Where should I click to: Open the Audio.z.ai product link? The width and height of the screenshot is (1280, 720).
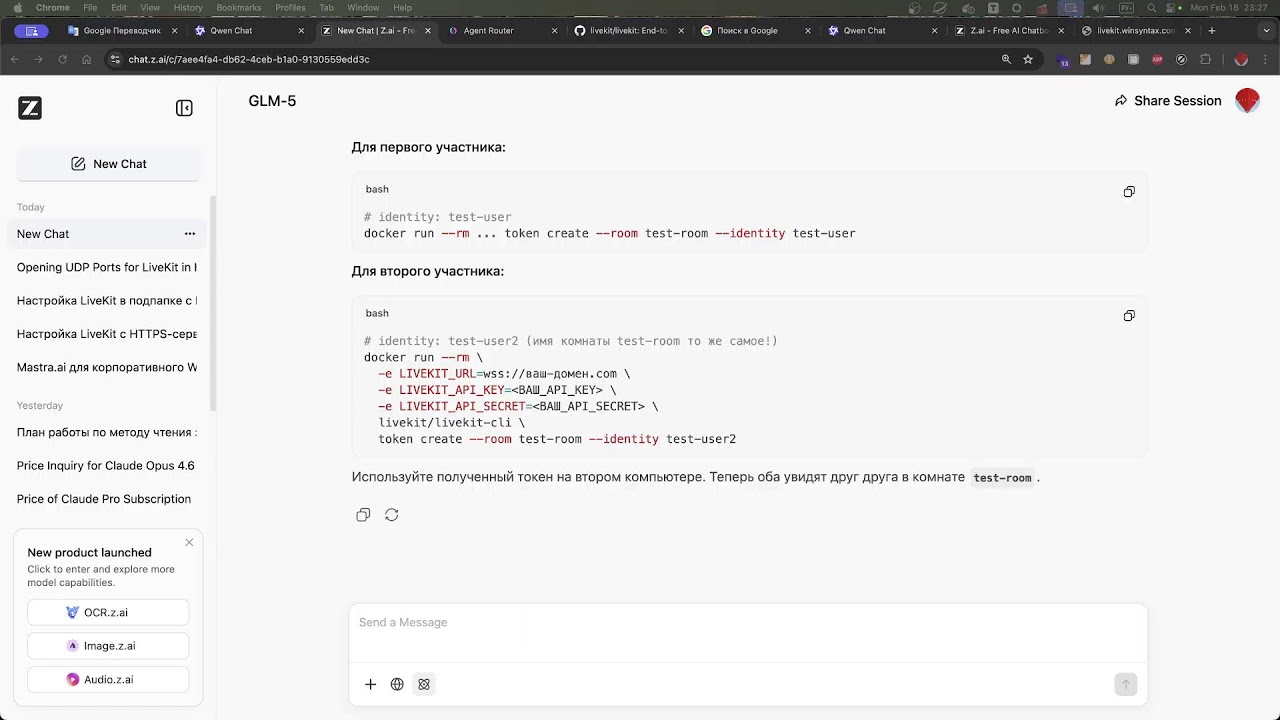108,679
